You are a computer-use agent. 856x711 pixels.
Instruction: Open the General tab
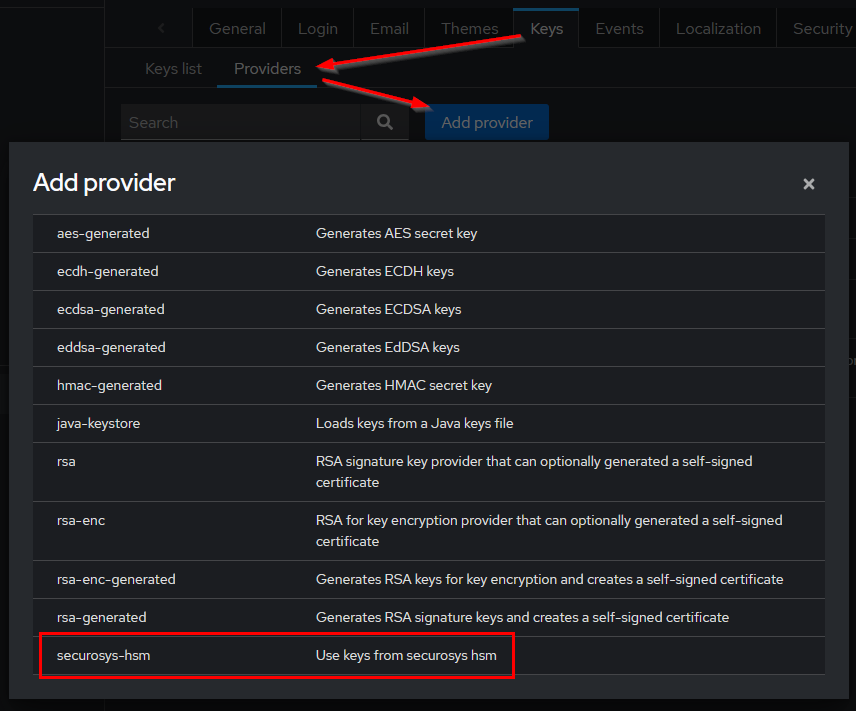click(236, 28)
